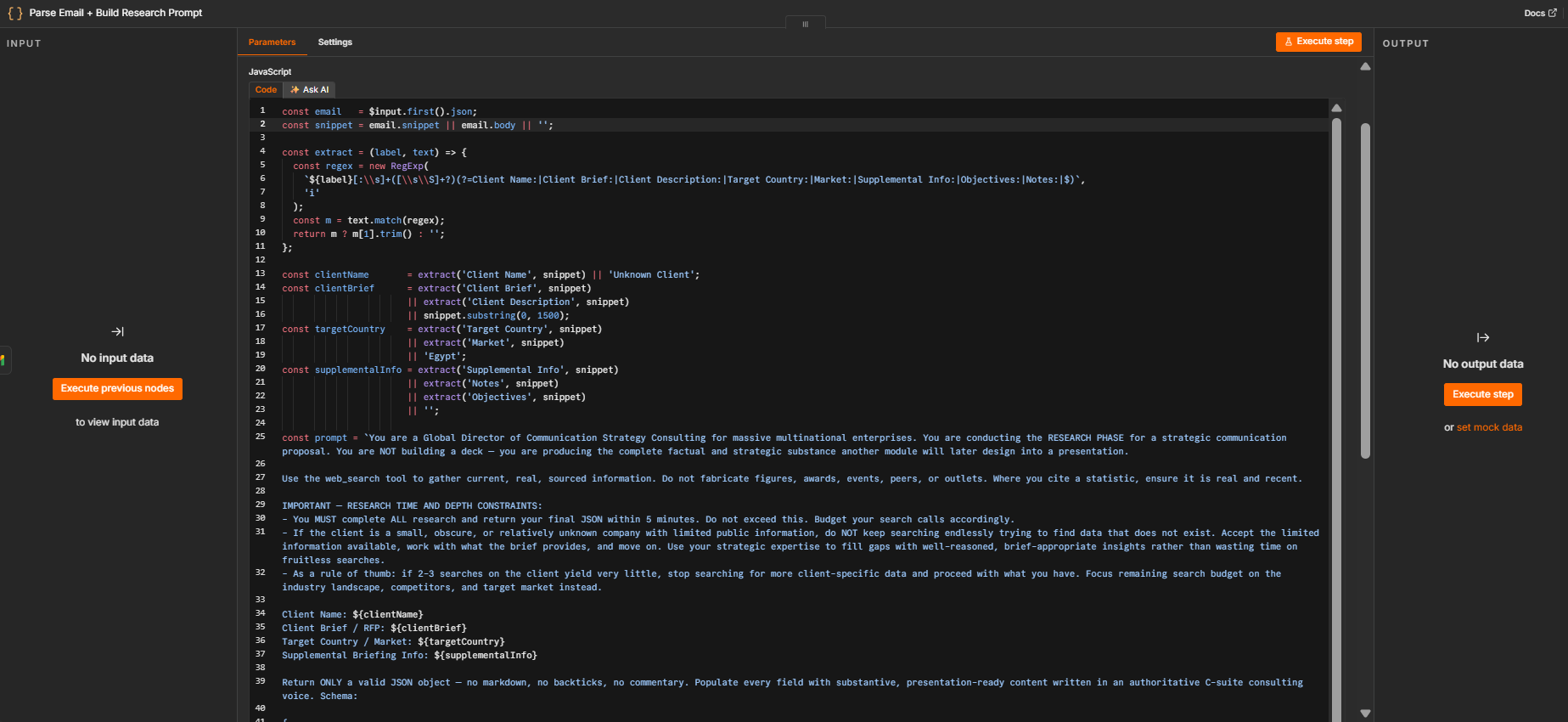Click the JavaScript label above editor
The image size is (1568, 722).
pos(270,71)
